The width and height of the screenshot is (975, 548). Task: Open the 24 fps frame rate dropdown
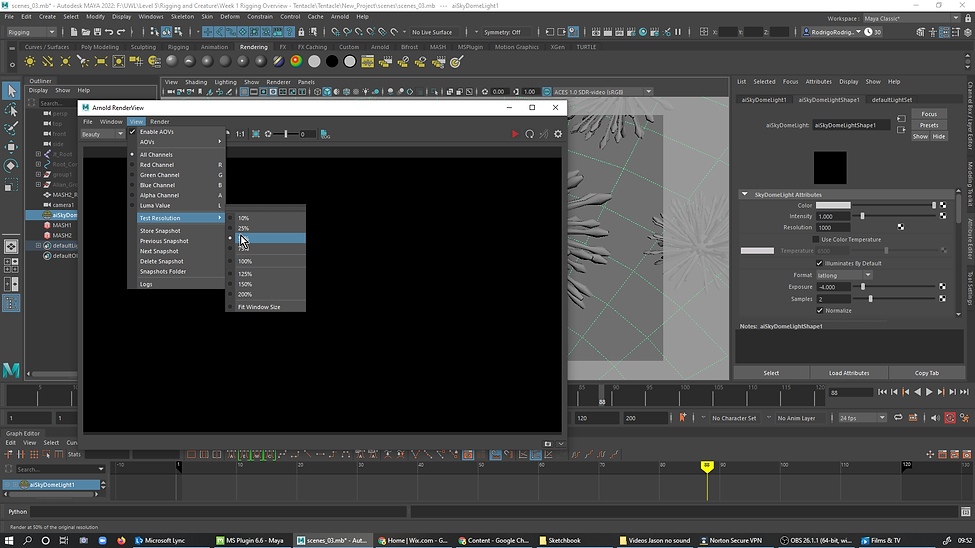tap(862, 418)
